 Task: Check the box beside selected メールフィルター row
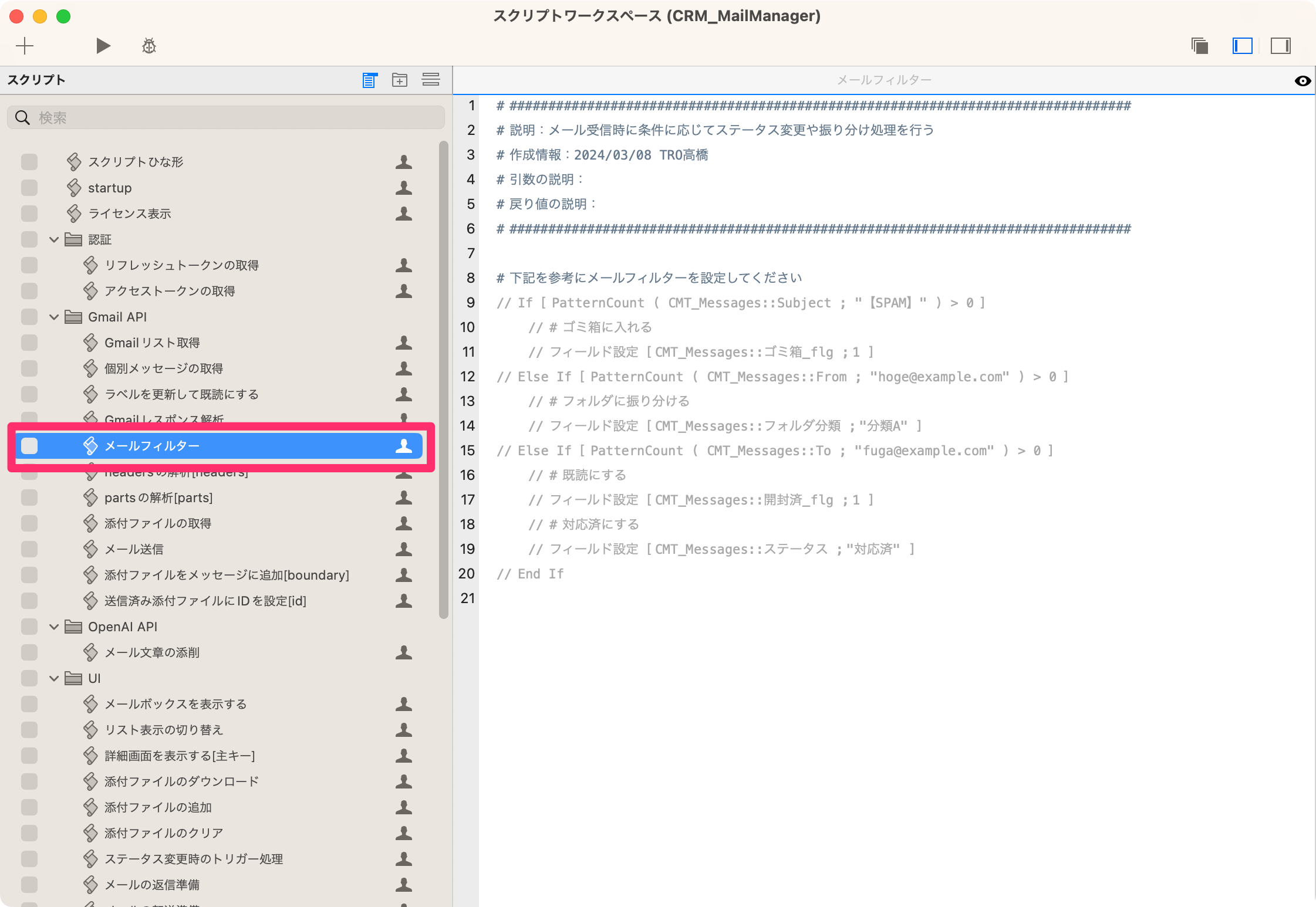pos(29,446)
